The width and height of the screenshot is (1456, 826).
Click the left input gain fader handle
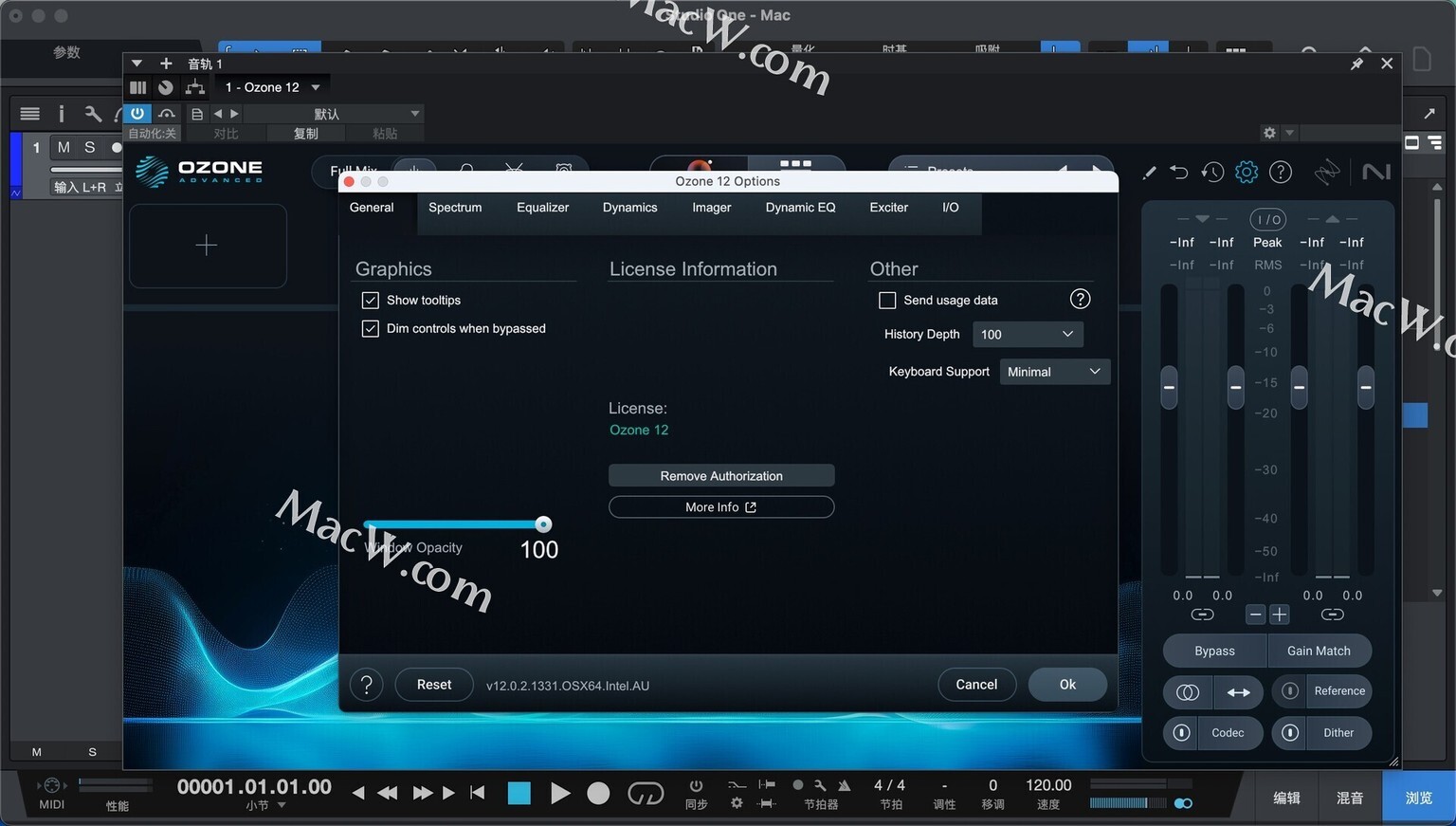(1169, 387)
